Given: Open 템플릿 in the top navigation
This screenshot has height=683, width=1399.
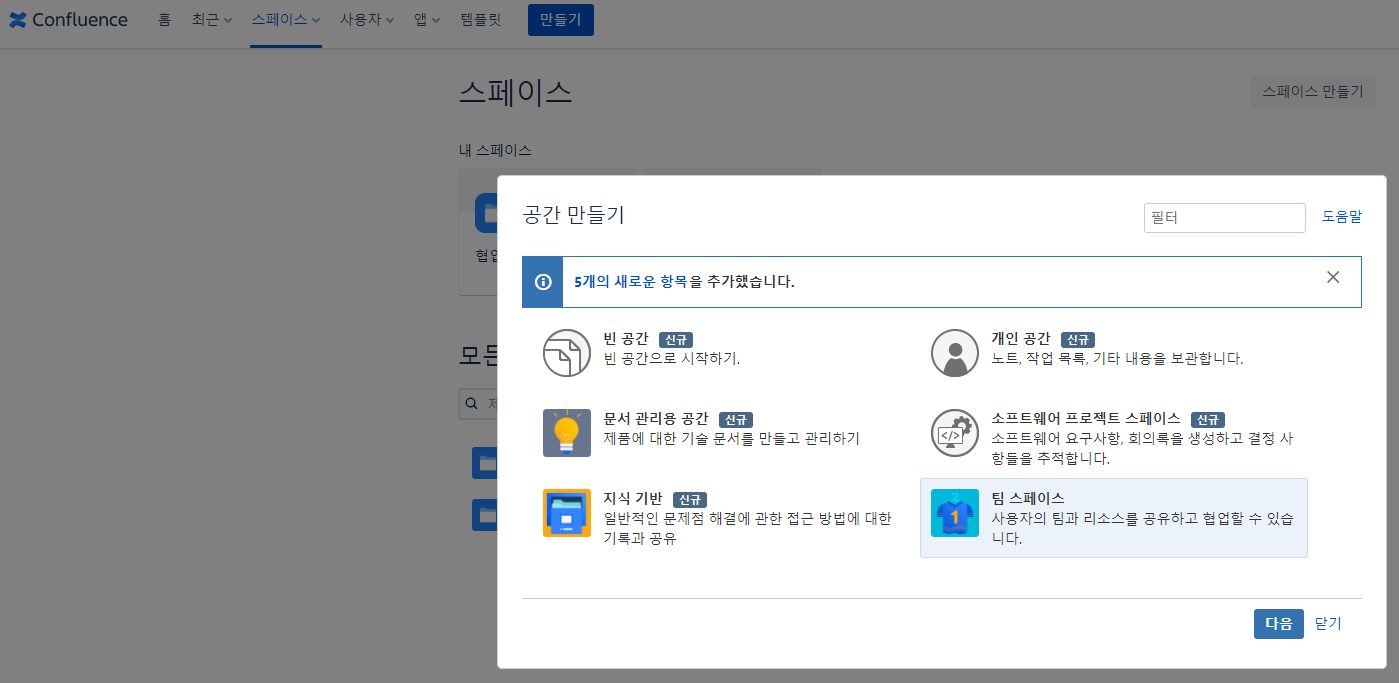Looking at the screenshot, I should 481,20.
